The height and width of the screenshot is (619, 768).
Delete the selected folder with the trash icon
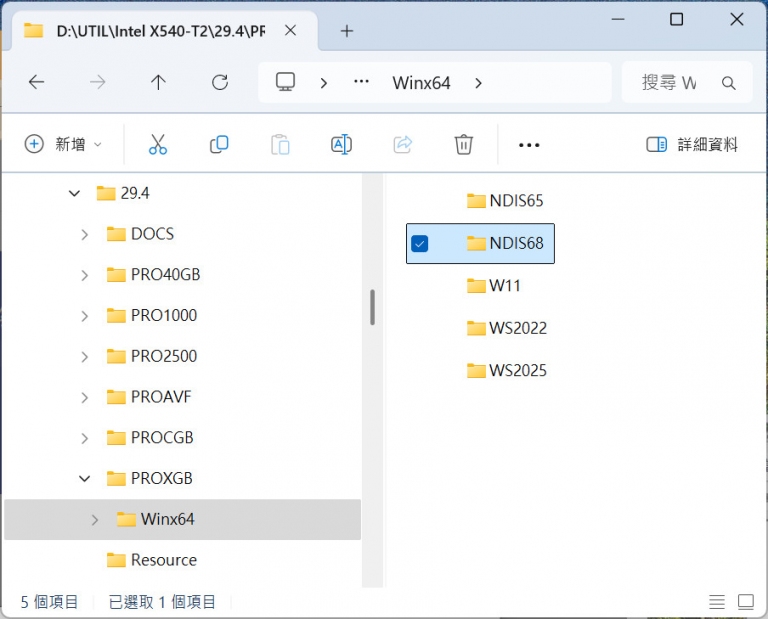click(x=463, y=144)
